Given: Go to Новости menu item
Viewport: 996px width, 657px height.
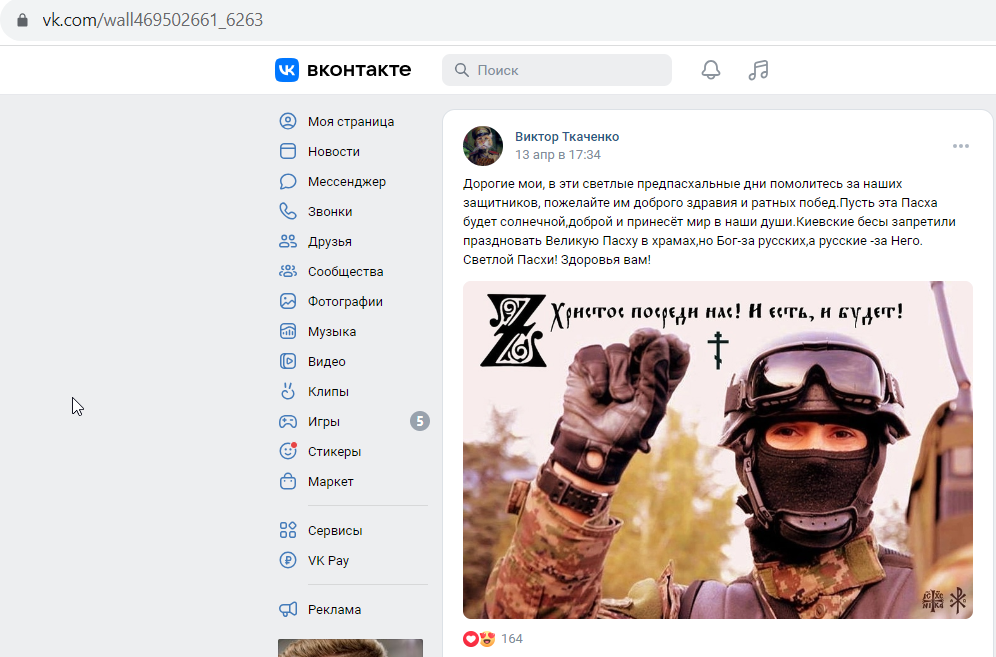Looking at the screenshot, I should (x=333, y=151).
